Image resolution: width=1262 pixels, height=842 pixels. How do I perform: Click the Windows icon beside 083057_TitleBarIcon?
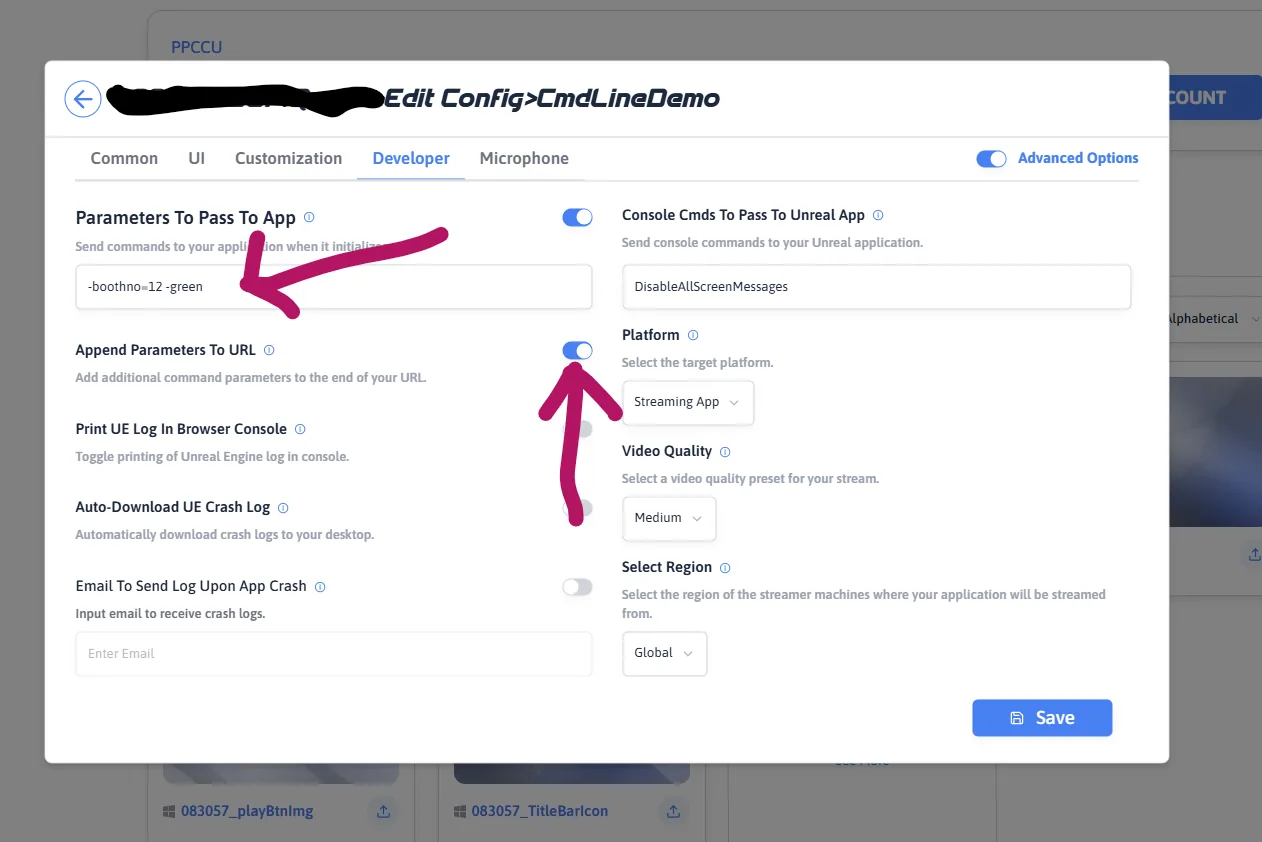point(459,811)
